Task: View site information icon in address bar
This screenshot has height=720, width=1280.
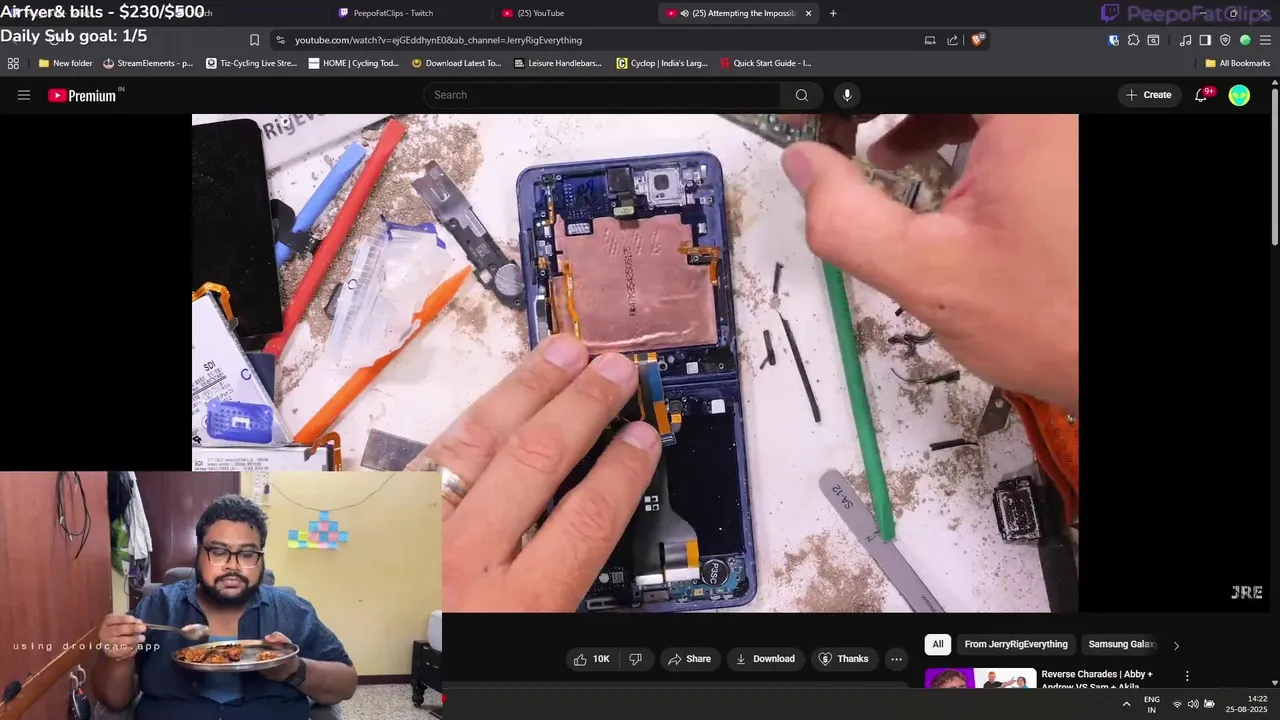Action: 280,40
